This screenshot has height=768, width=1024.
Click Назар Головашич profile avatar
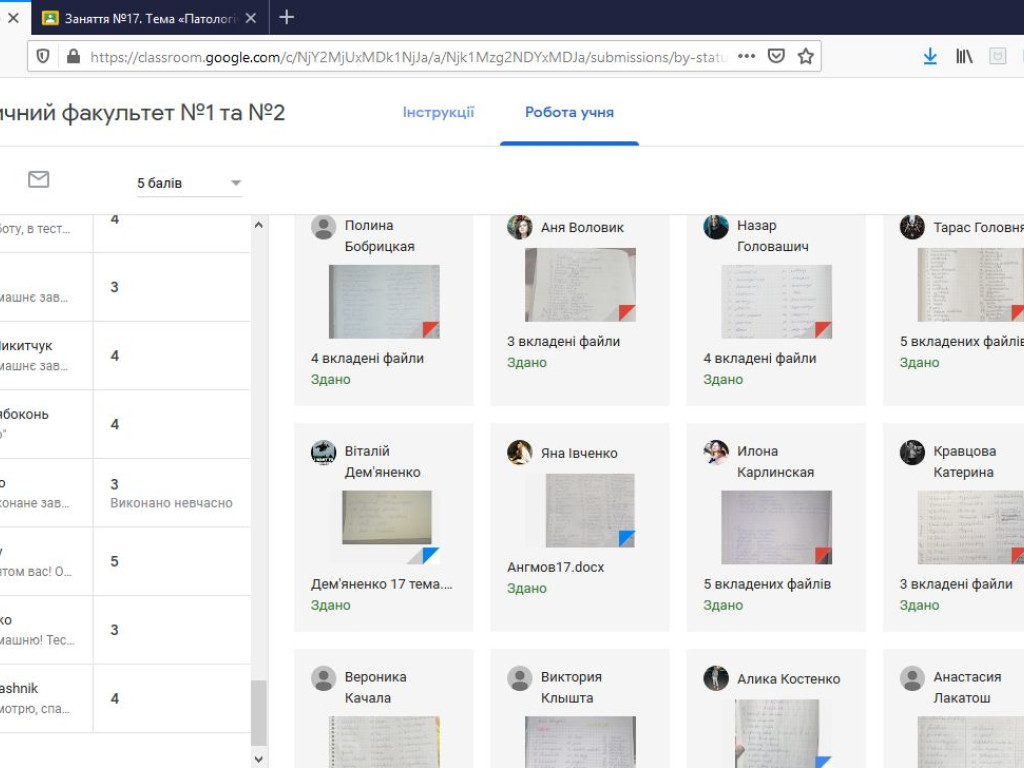pos(716,227)
